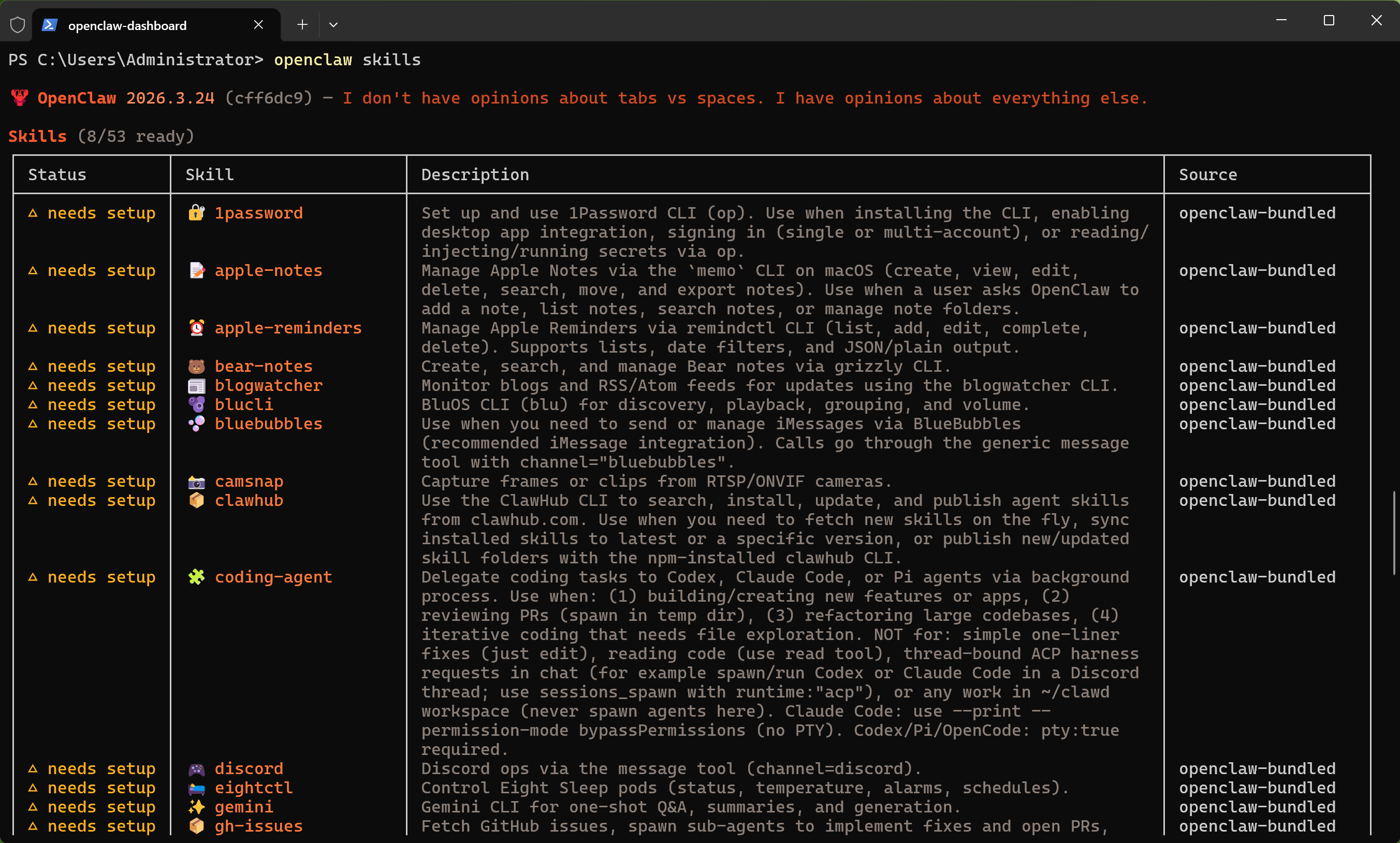This screenshot has height=843, width=1400.
Task: Click the eightctl skill name
Action: (x=253, y=788)
